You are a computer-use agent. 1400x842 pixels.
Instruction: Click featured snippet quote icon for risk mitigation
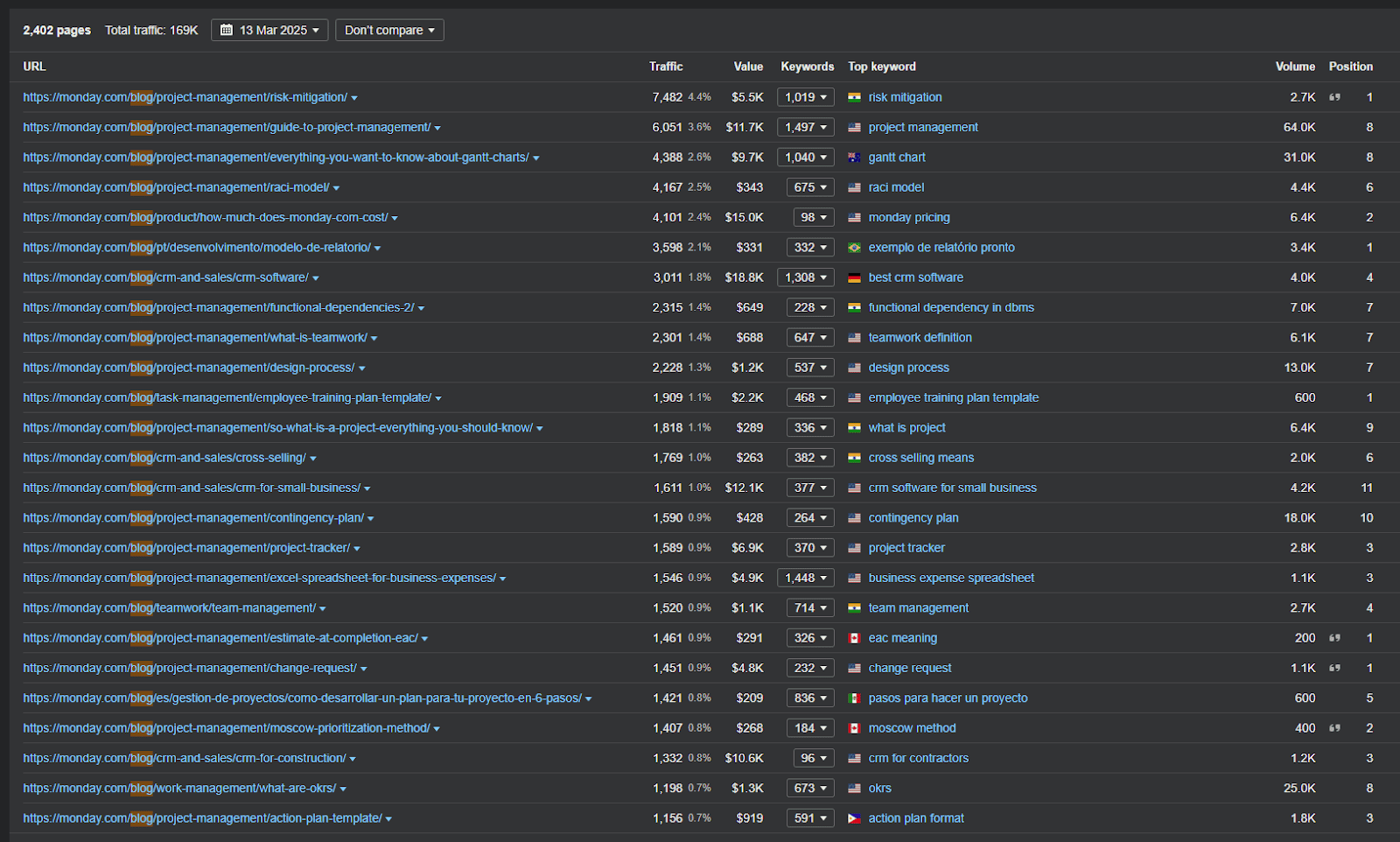click(1334, 97)
